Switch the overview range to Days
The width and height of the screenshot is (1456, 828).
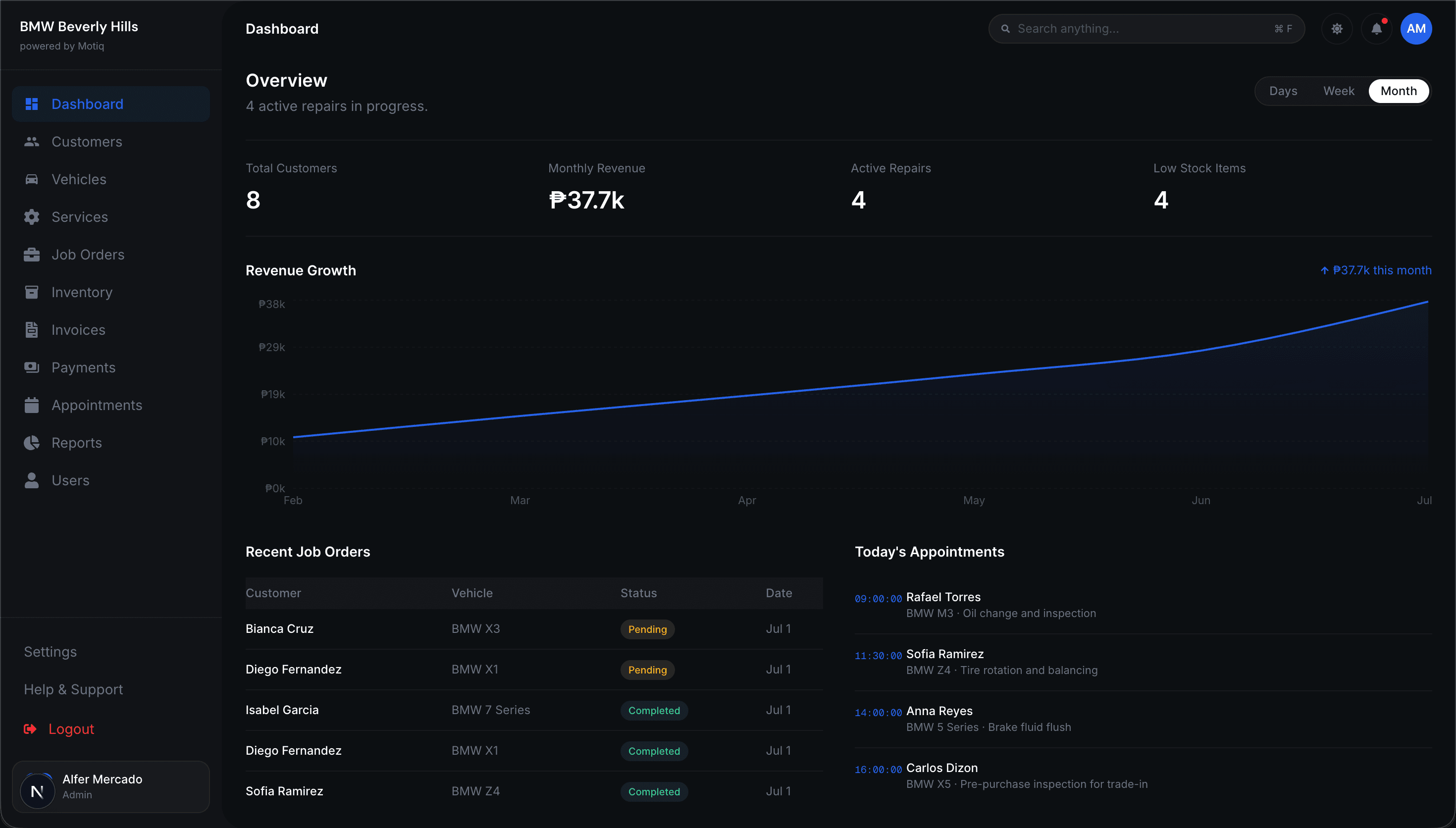(1283, 91)
